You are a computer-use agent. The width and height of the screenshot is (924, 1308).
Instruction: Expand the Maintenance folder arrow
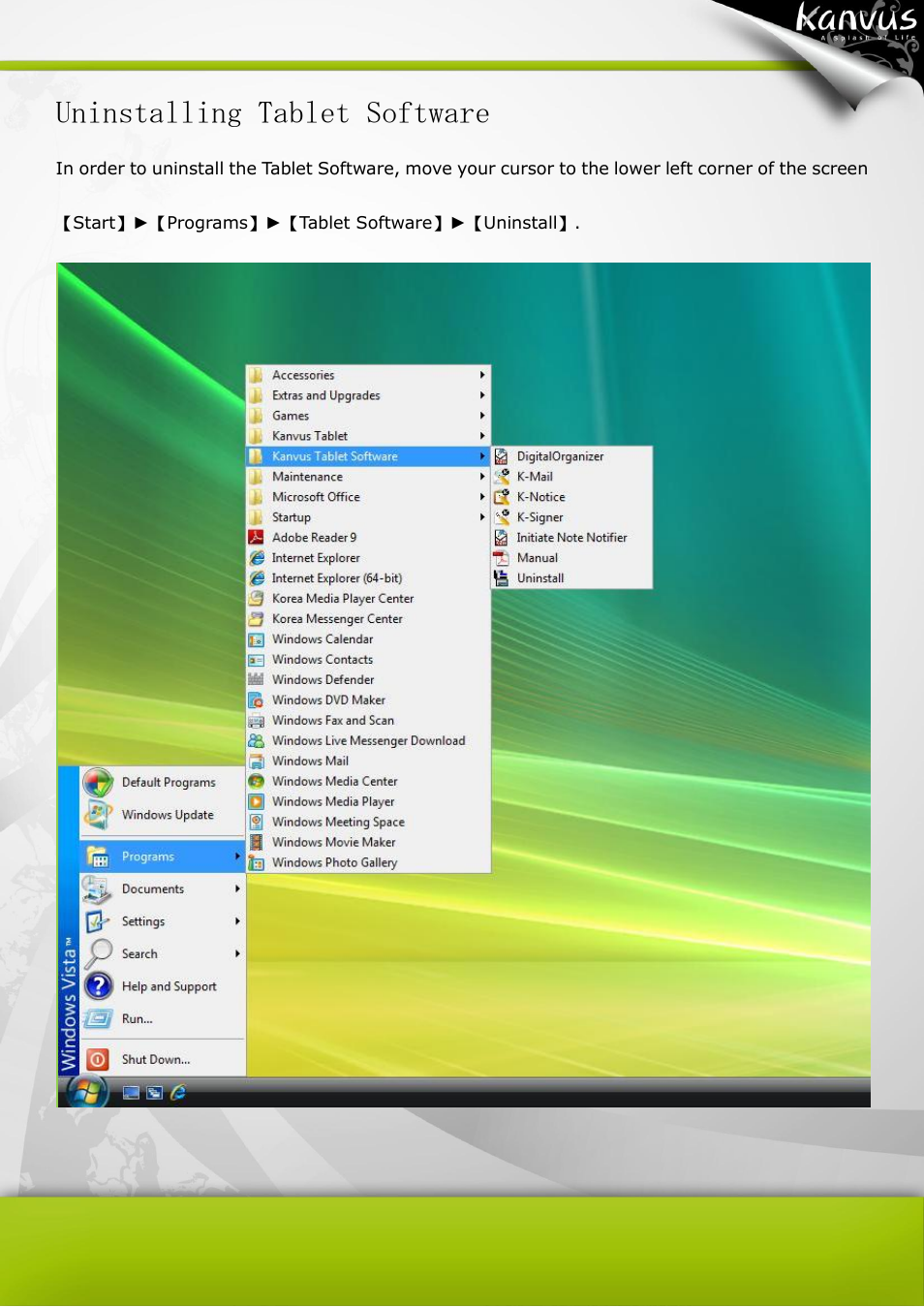pyautogui.click(x=482, y=477)
